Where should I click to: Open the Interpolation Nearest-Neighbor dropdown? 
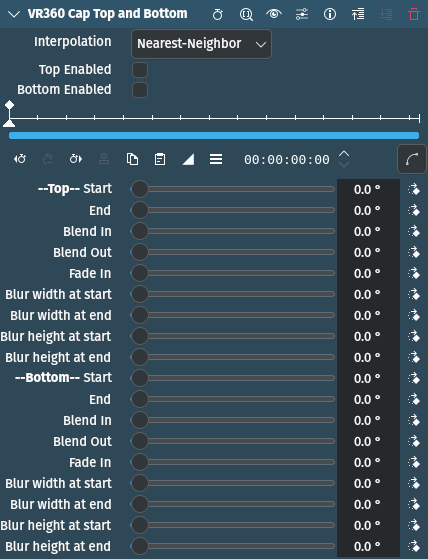pos(201,44)
